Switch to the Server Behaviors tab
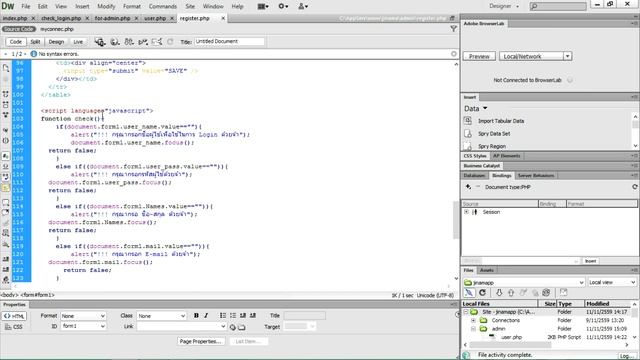 (x=536, y=176)
